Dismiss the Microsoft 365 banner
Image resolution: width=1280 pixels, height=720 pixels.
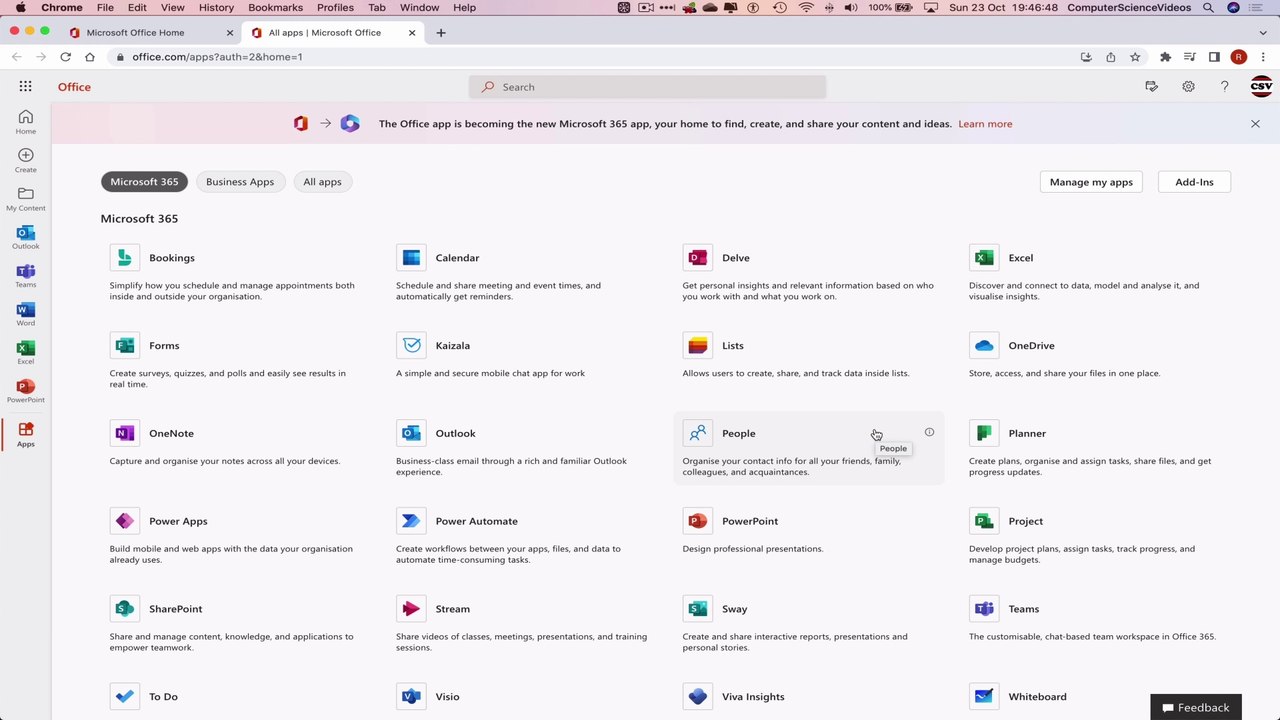[x=1255, y=124]
